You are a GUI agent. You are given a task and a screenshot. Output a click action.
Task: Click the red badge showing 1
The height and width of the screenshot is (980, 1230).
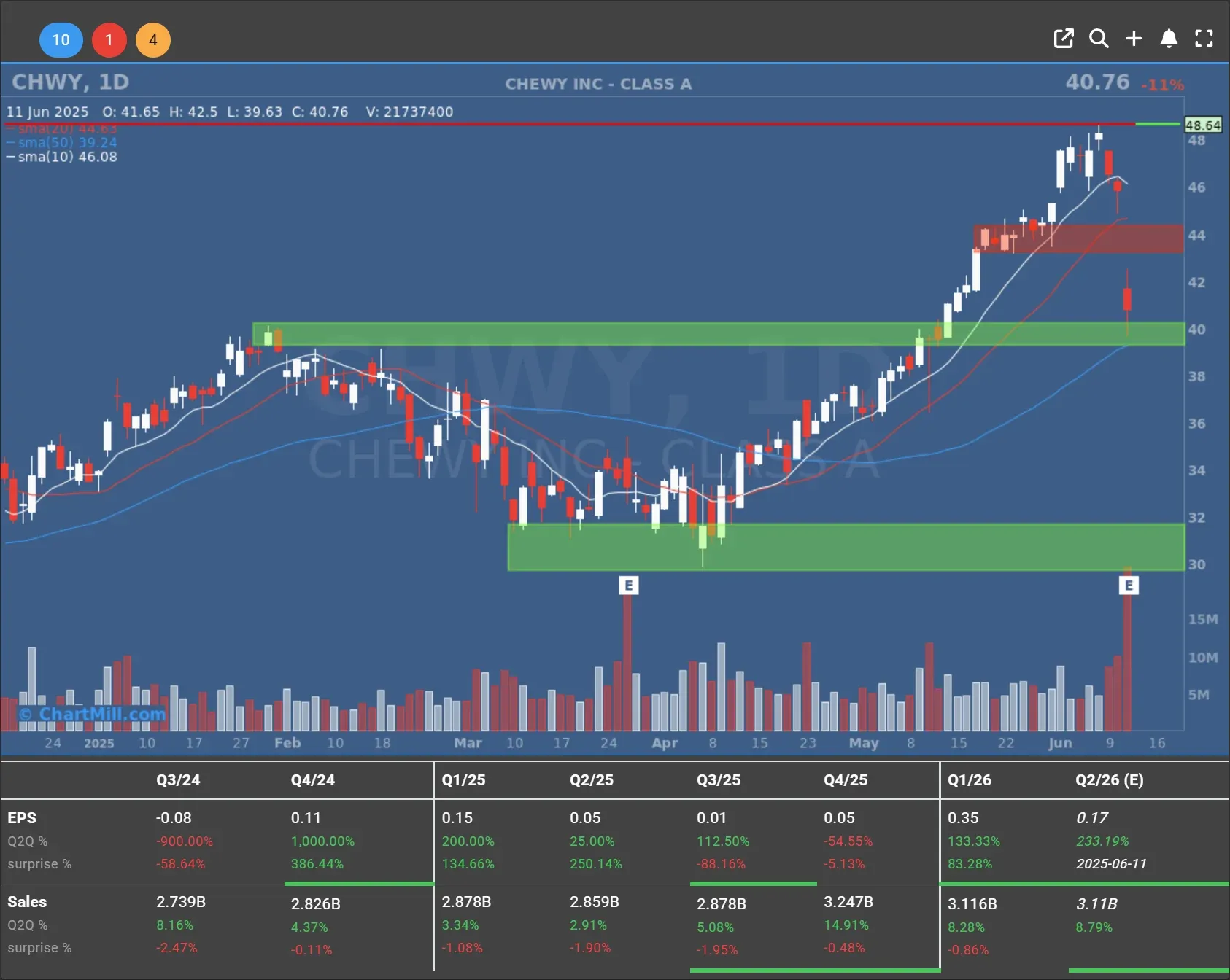(x=109, y=40)
